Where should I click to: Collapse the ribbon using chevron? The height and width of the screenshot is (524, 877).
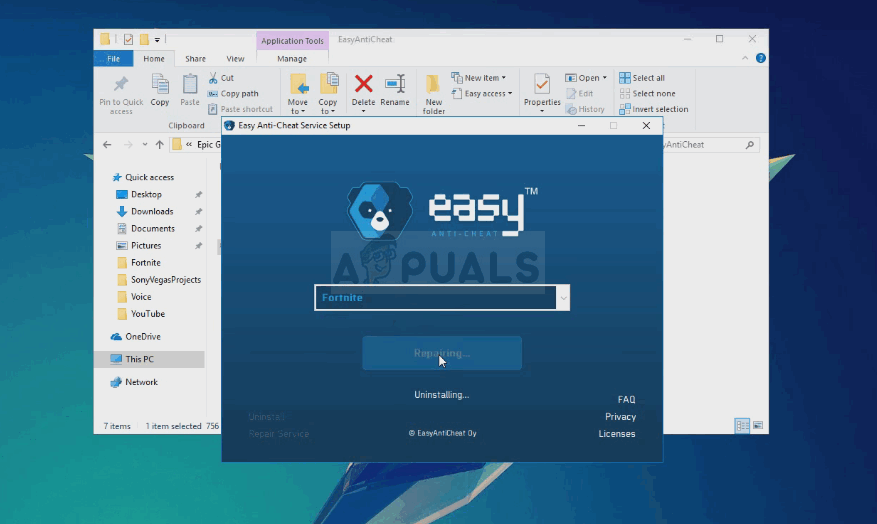click(745, 58)
